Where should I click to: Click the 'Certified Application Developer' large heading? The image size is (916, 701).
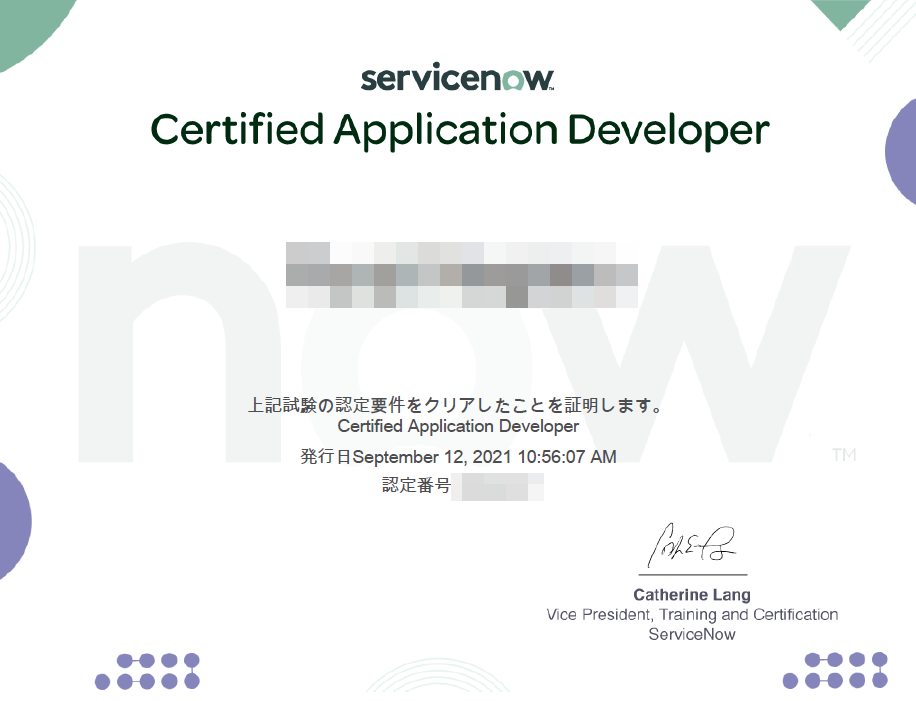click(460, 130)
